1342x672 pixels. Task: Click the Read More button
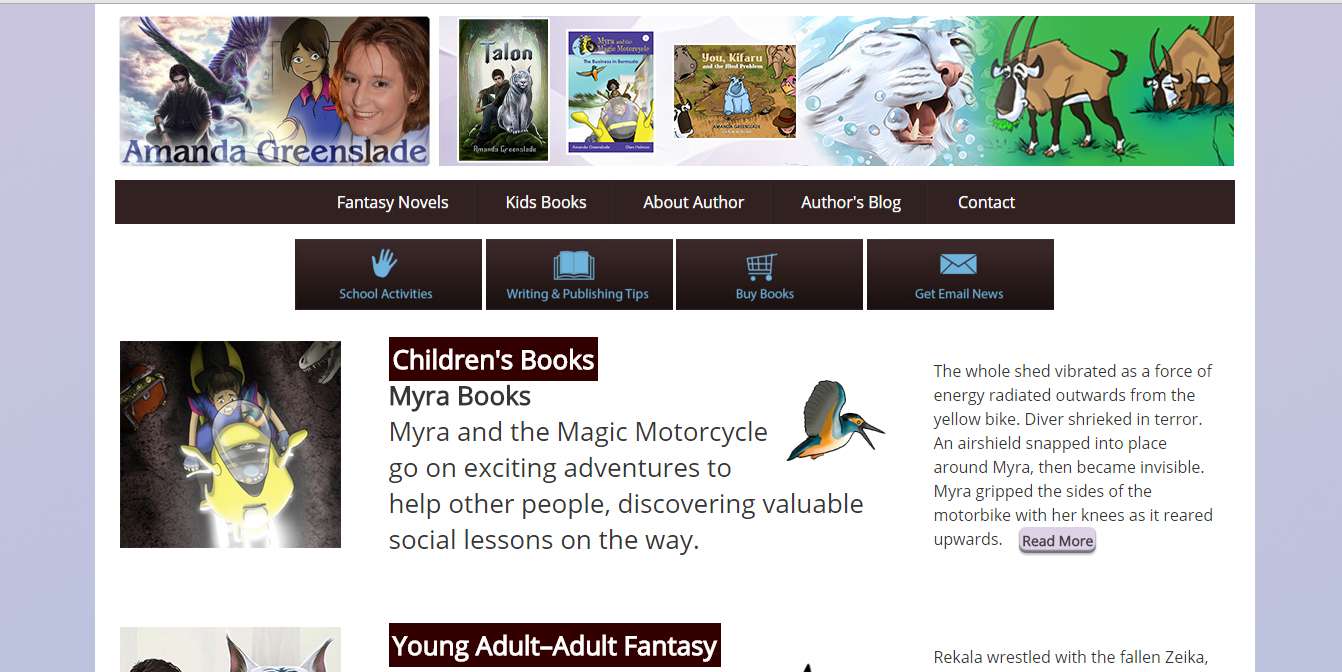pyautogui.click(x=1057, y=541)
